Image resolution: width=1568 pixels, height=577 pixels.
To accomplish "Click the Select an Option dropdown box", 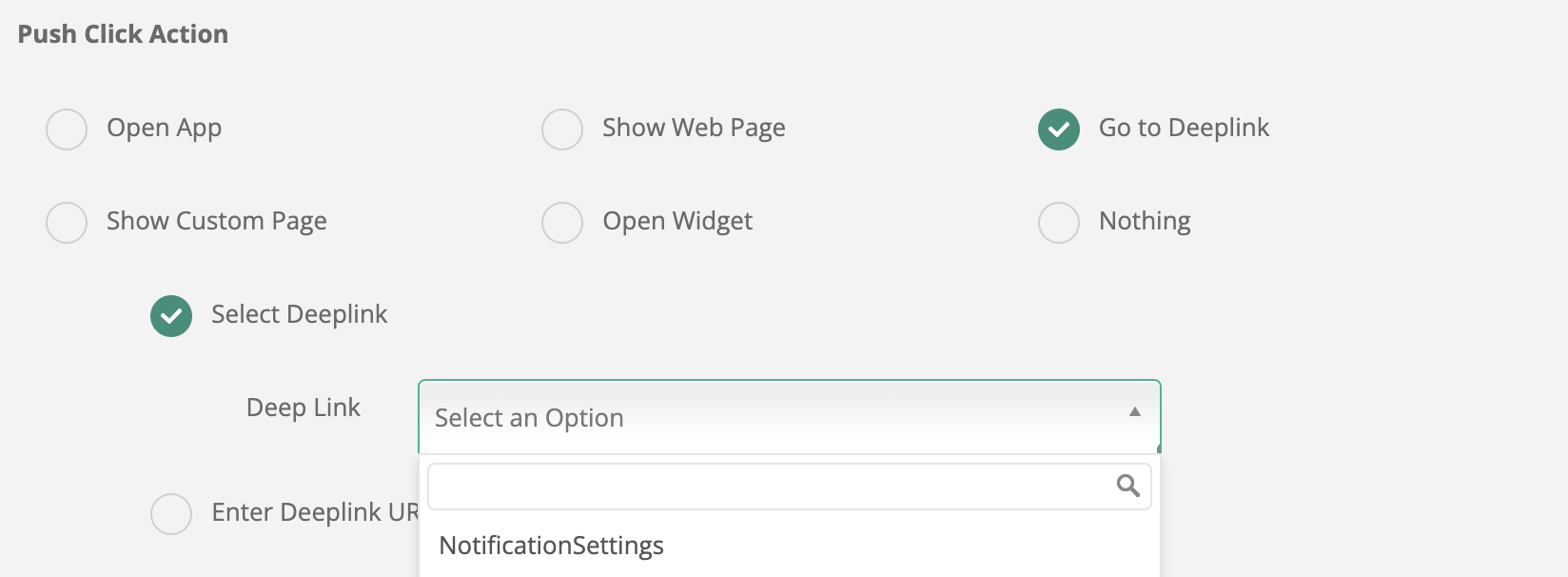I will (761, 417).
